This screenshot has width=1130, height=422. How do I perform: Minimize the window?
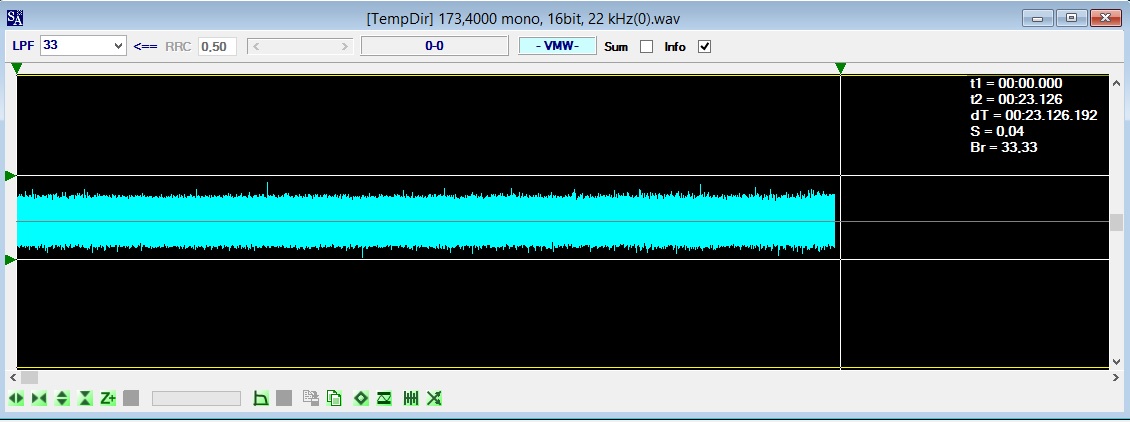[x=1038, y=18]
